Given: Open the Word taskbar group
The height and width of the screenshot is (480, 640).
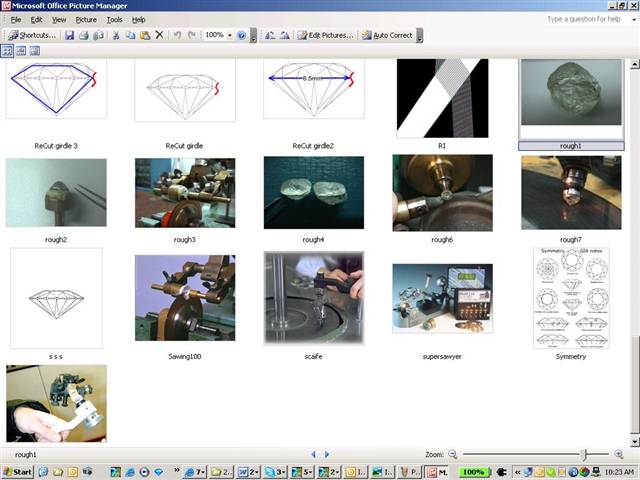Looking at the screenshot, I should pos(248,472).
